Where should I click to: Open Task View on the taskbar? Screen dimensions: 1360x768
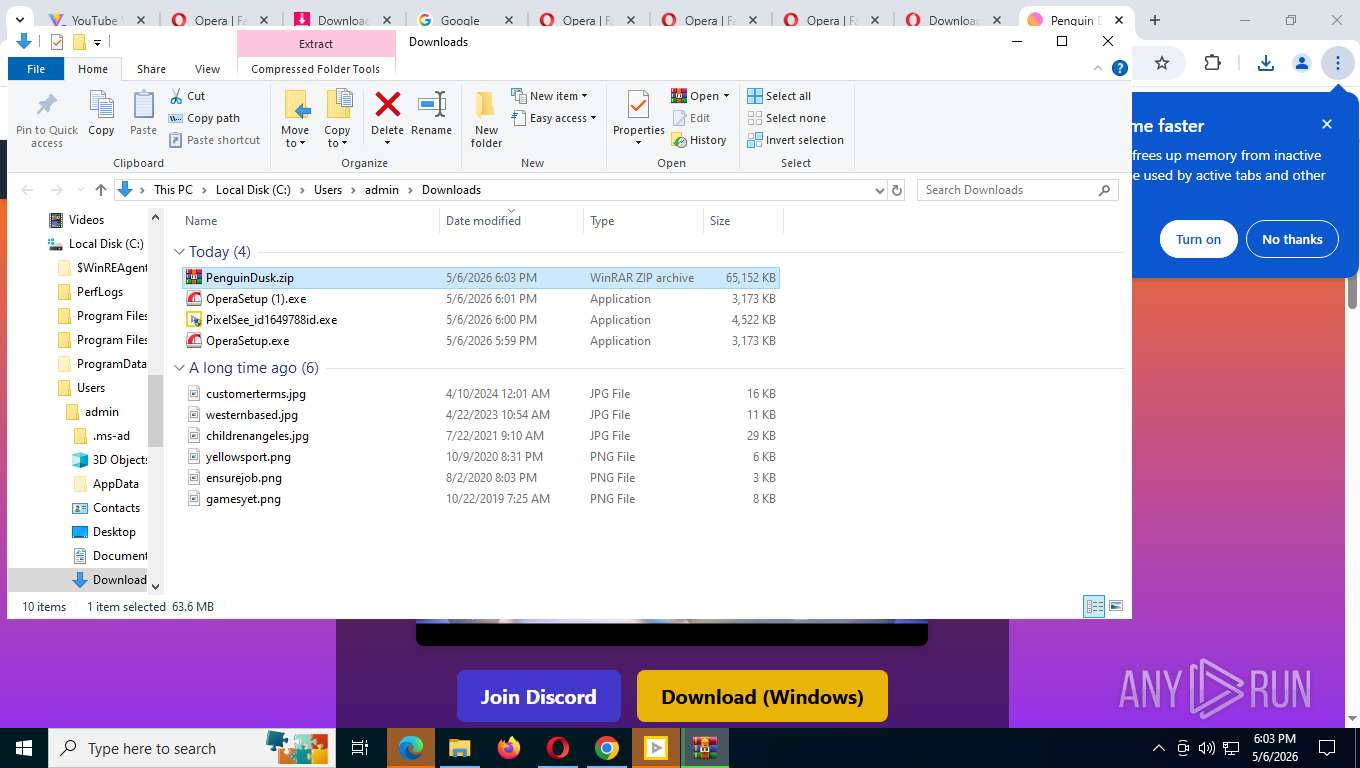361,748
